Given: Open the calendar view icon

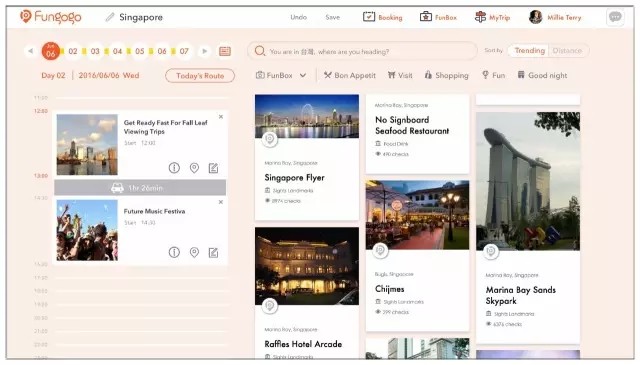Looking at the screenshot, I should tap(225, 51).
